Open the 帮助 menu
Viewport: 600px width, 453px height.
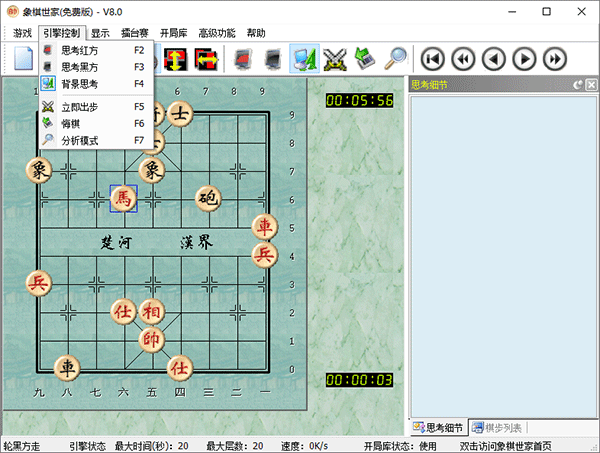click(256, 33)
